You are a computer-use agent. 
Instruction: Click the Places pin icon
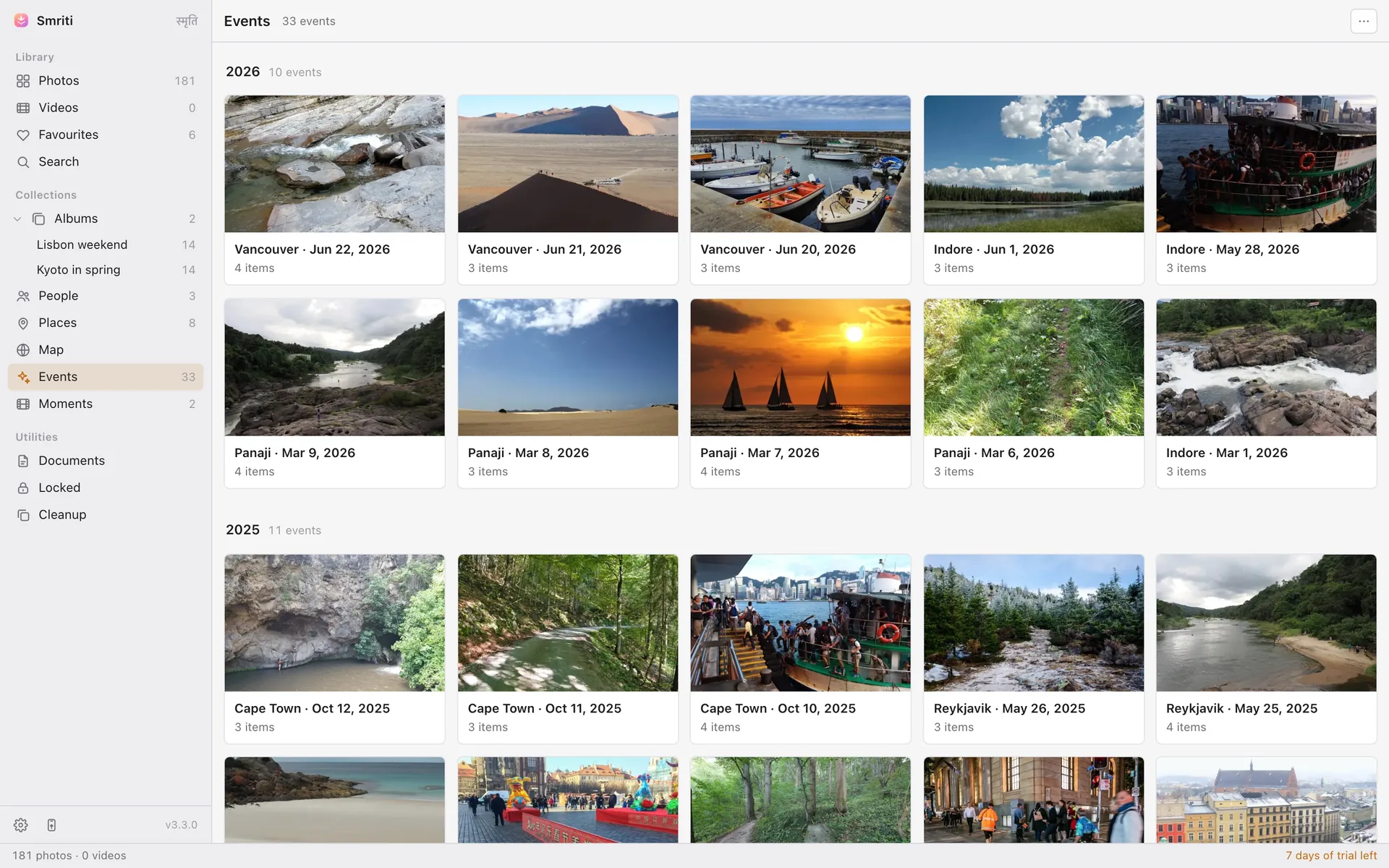pyautogui.click(x=23, y=323)
